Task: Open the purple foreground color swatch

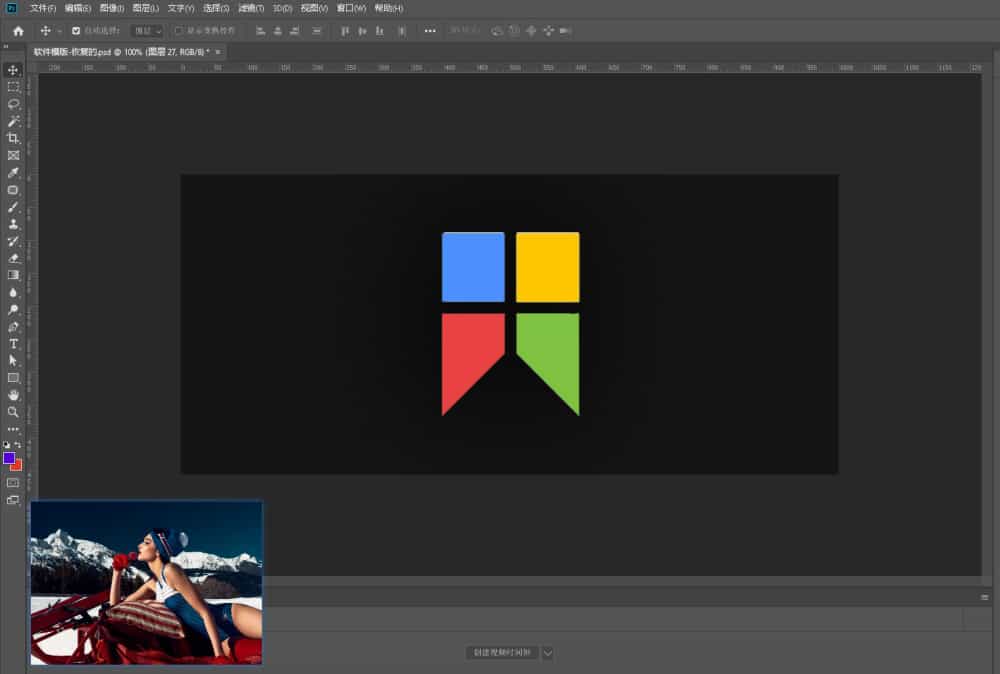Action: pyautogui.click(x=9, y=458)
